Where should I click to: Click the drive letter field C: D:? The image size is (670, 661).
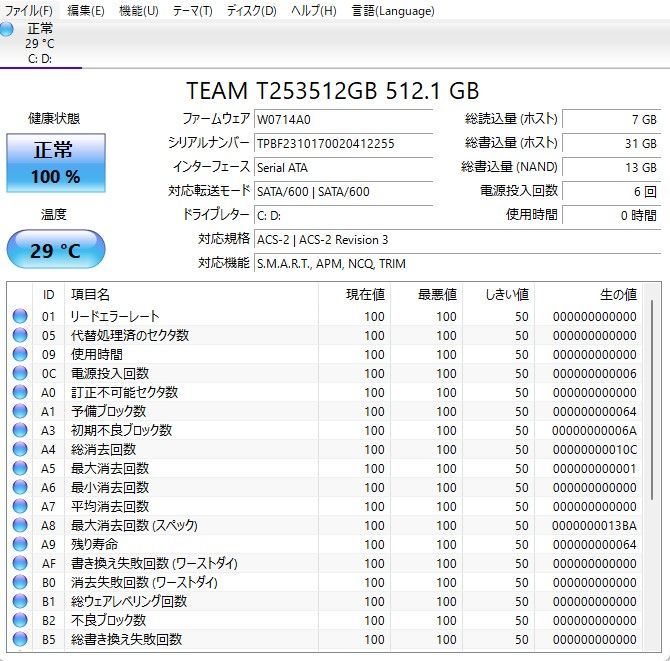[344, 215]
